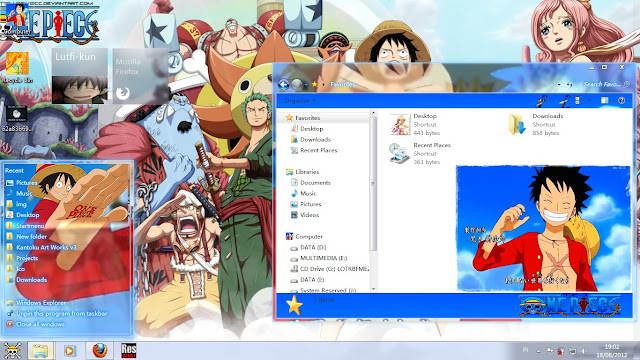This screenshot has height=360, width=640.
Task: Open the Explorer help question mark icon
Action: coord(621,100)
